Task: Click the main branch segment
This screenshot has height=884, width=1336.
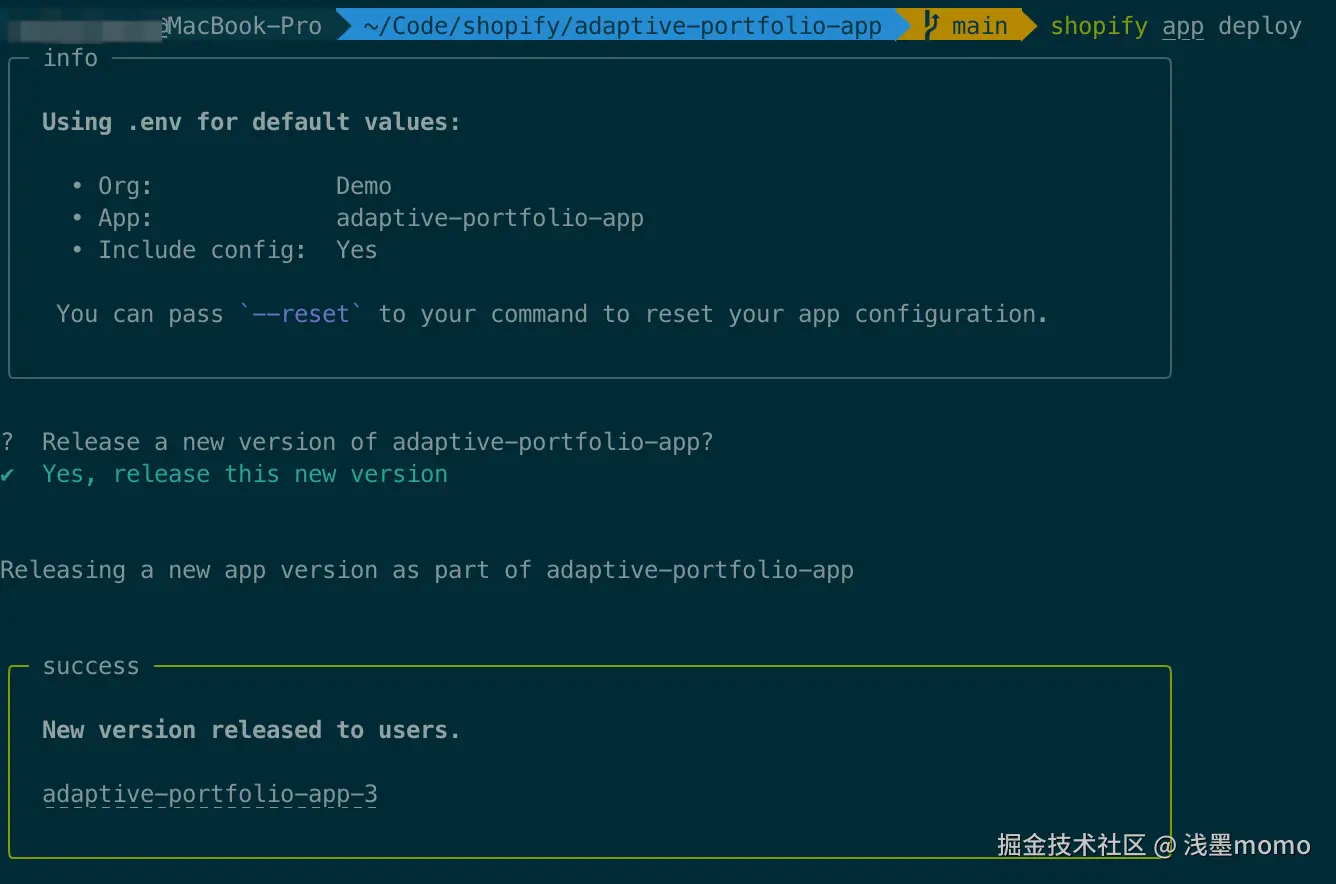Action: pos(966,25)
